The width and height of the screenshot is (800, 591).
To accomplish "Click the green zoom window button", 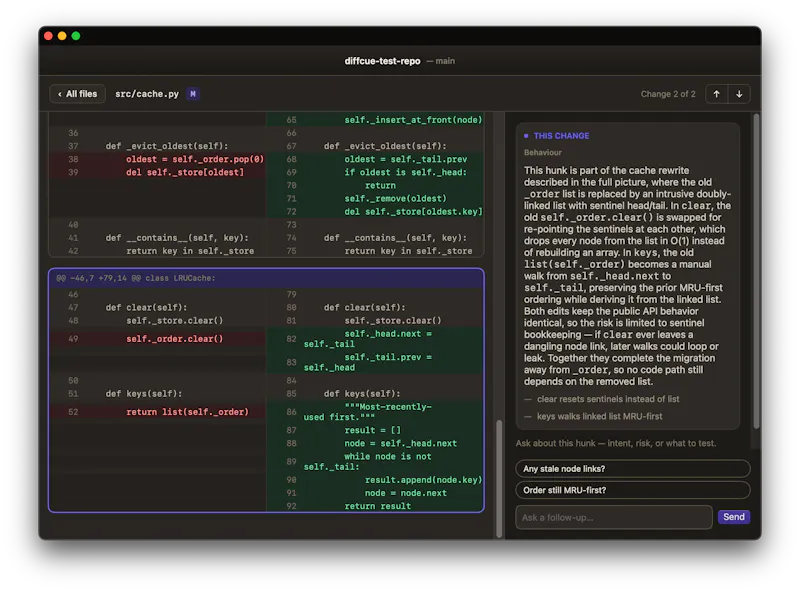I will tap(76, 36).
